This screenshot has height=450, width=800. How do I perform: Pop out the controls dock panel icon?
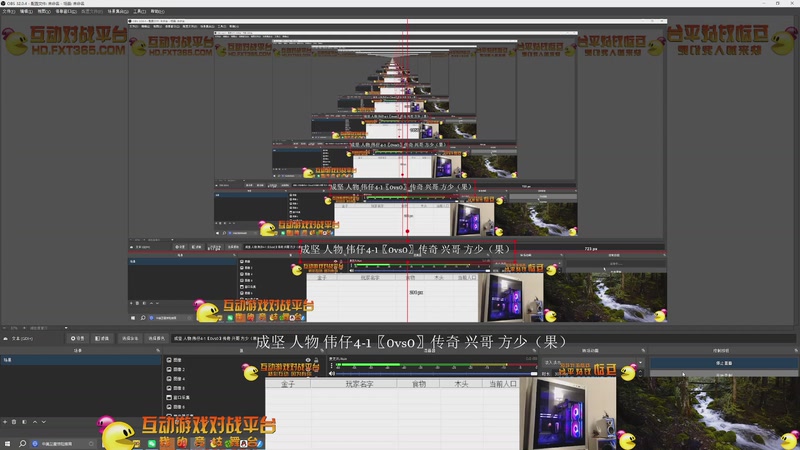click(x=795, y=351)
